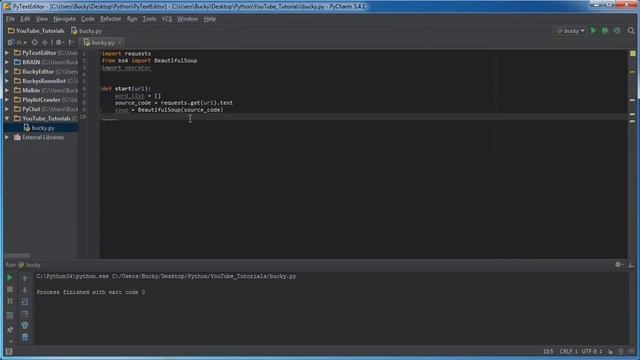Open the Tools menu
This screenshot has height=360, width=640.
coord(149,19)
